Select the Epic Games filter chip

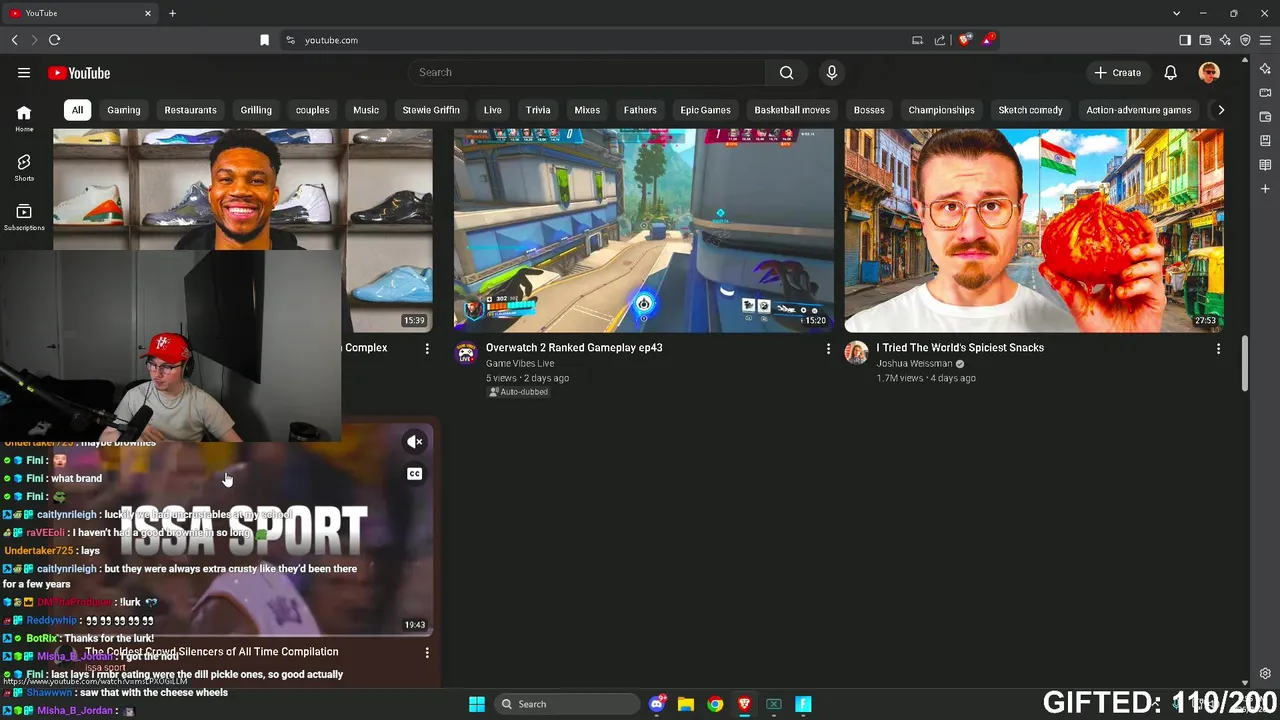(705, 110)
